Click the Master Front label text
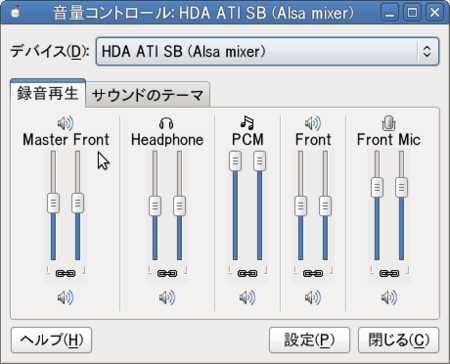This screenshot has height=364, width=450. pos(66,140)
